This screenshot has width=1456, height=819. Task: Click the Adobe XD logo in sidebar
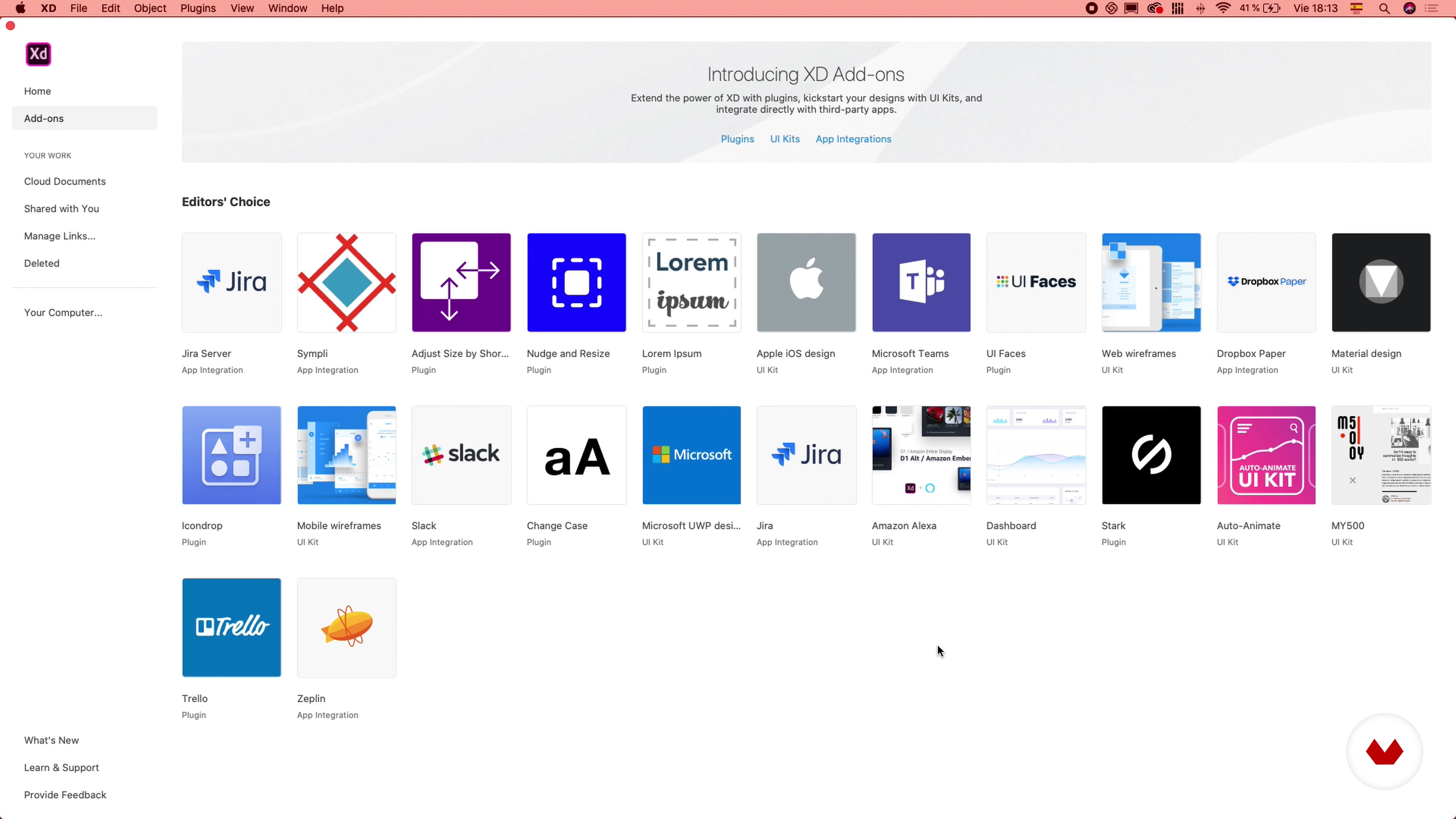click(x=38, y=54)
